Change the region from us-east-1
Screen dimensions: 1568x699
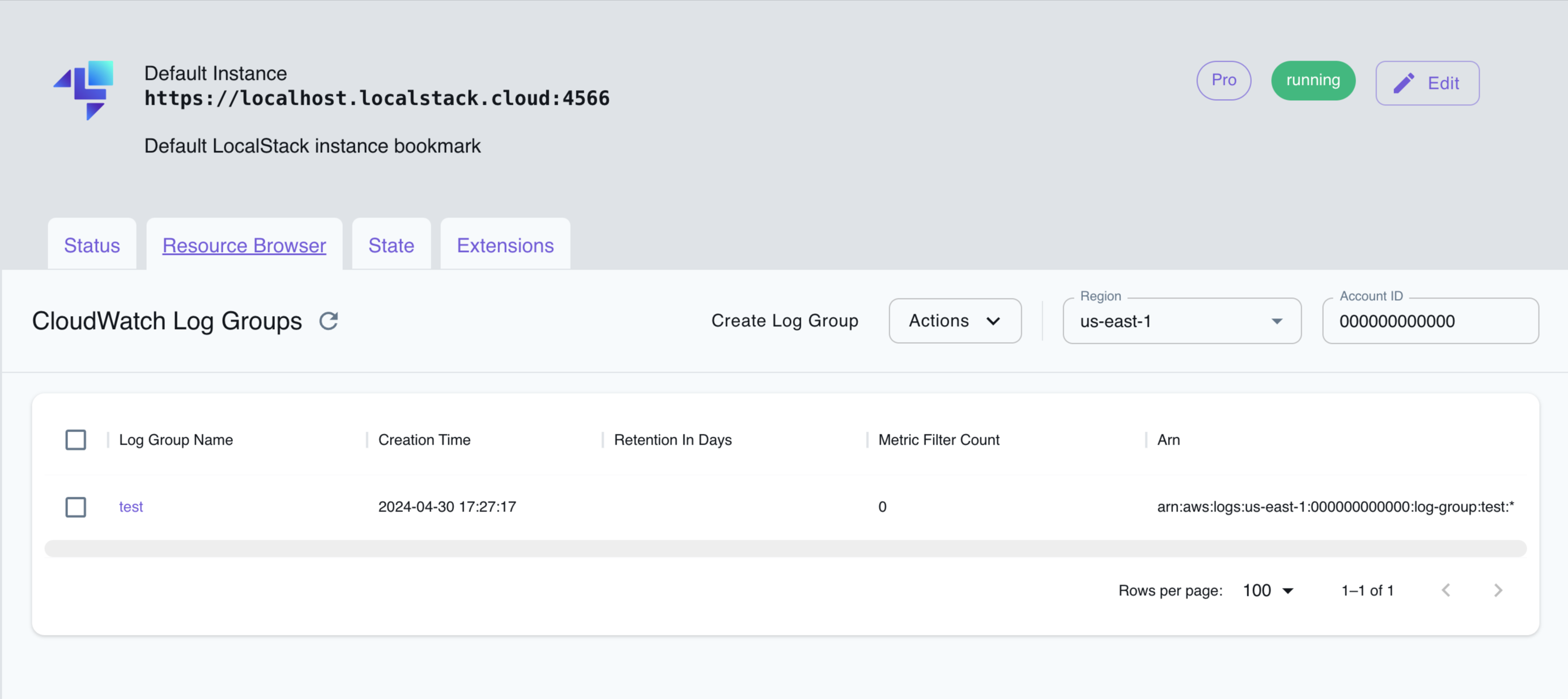tap(1181, 321)
